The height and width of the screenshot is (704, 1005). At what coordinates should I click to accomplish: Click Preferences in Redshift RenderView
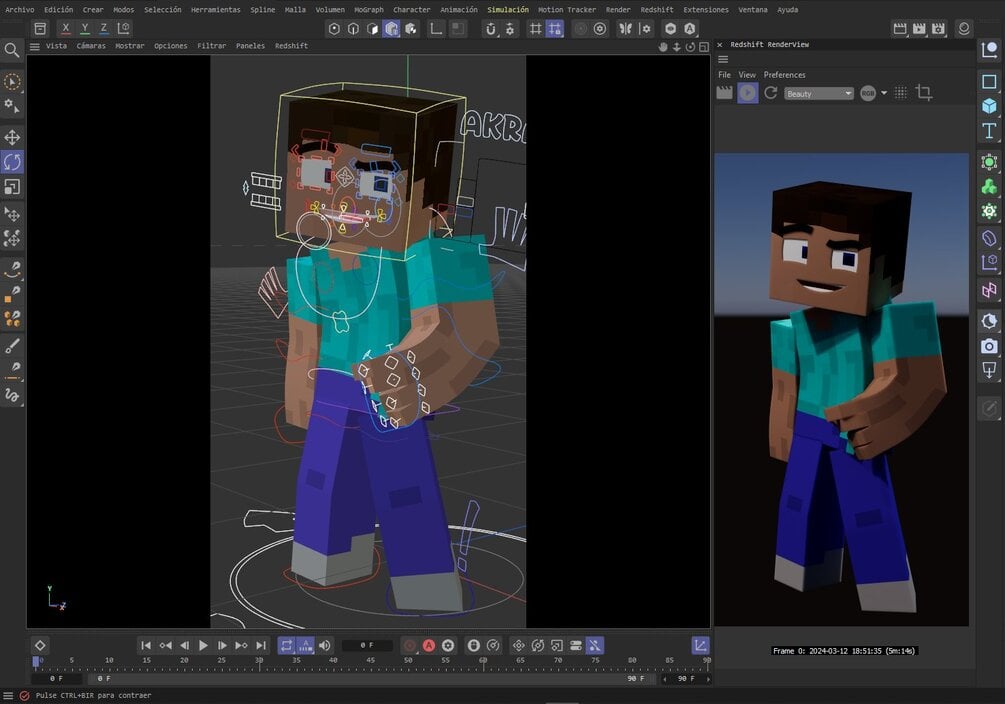point(785,75)
